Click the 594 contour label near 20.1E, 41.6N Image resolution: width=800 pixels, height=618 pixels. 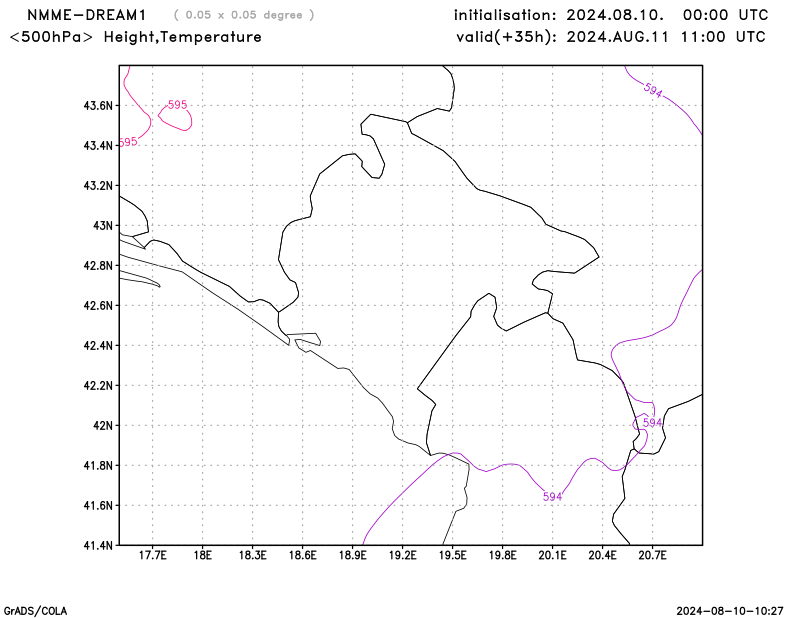point(553,497)
